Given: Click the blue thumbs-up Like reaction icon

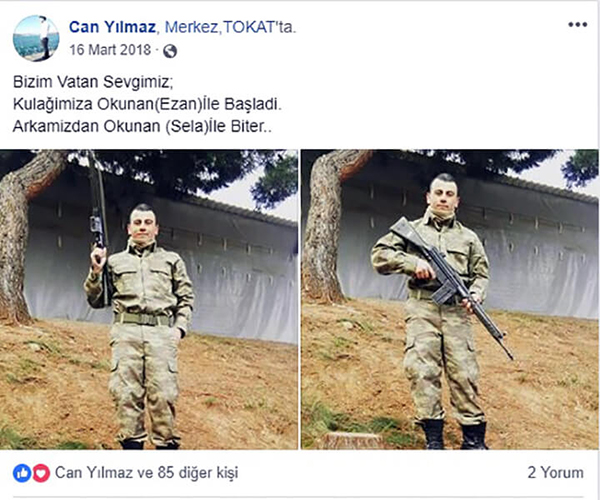Looking at the screenshot, I should pyautogui.click(x=22, y=473).
